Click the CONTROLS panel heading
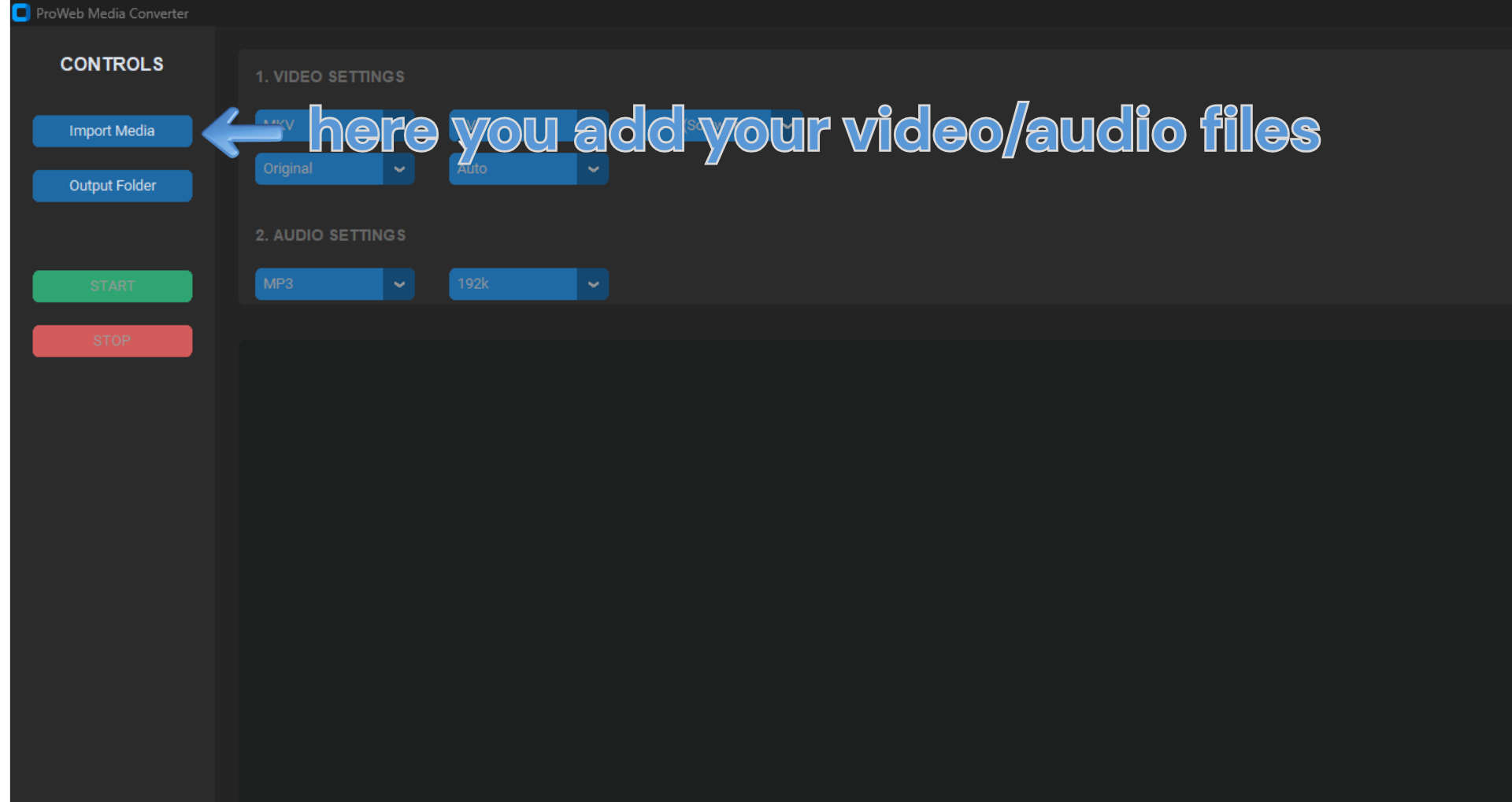Screen dimensions: 1512x802 112,64
